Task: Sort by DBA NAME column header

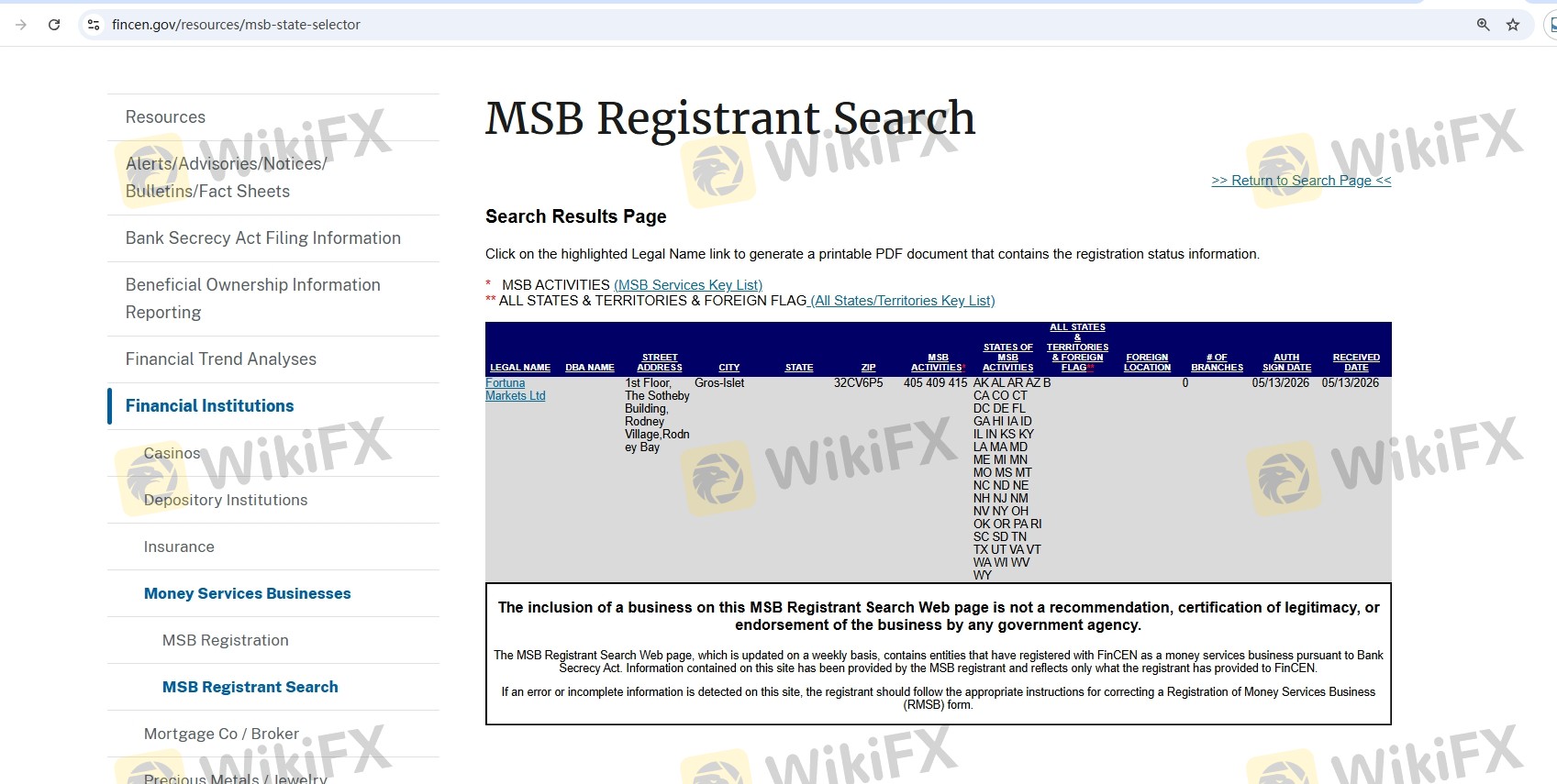Action: [590, 368]
